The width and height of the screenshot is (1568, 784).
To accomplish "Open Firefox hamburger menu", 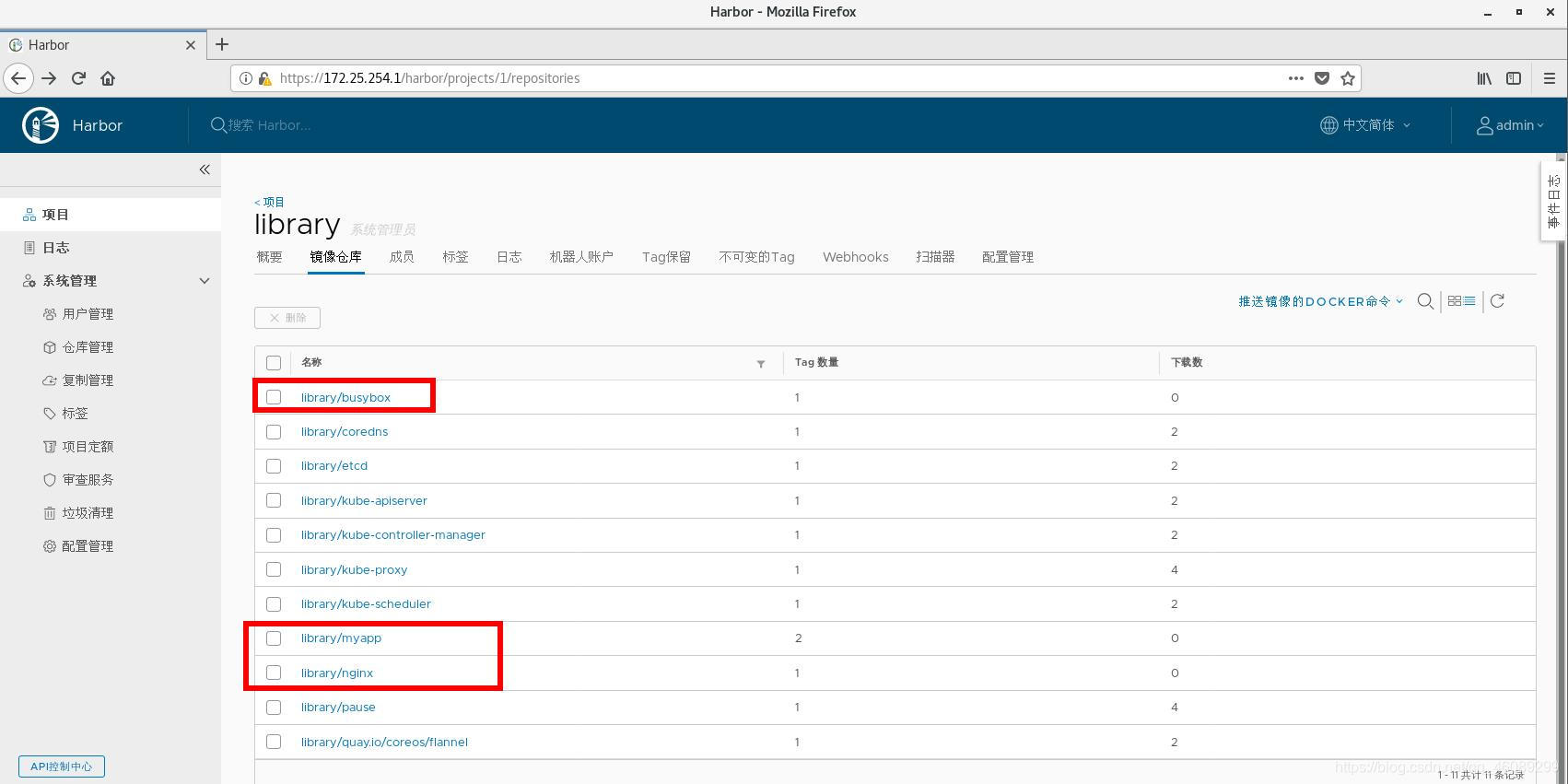I will pyautogui.click(x=1550, y=78).
